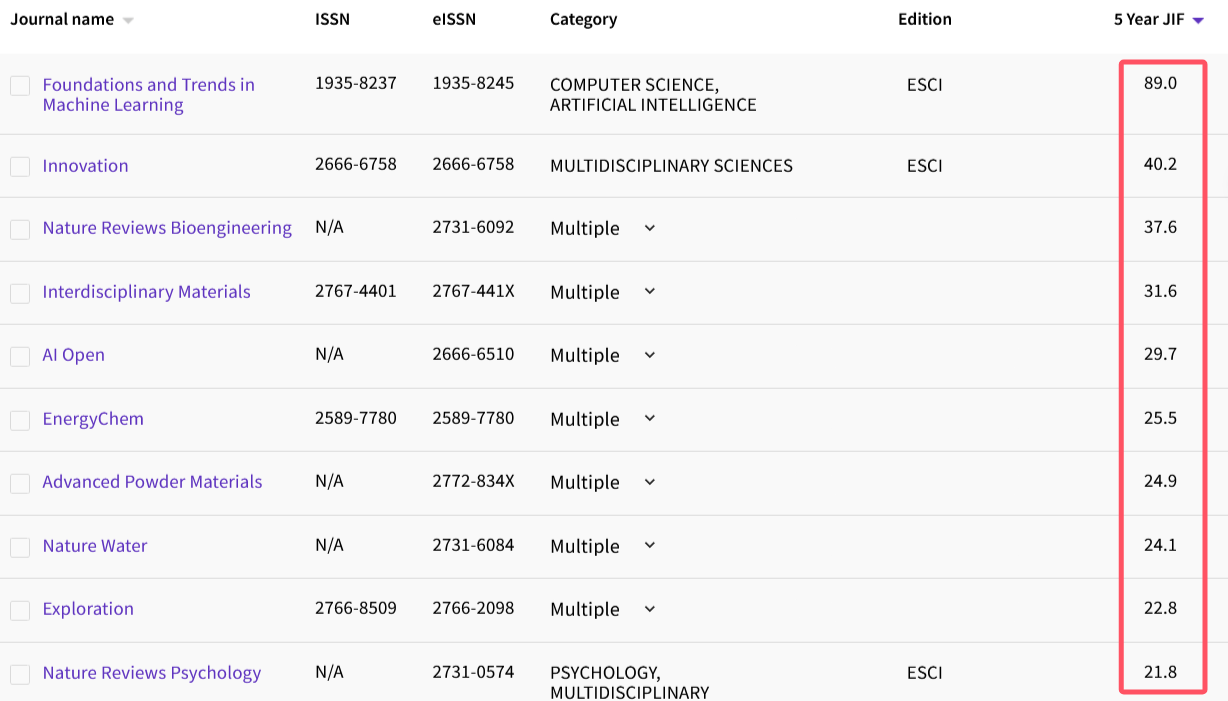Select the Innovation row checkbox
Image resolution: width=1228 pixels, height=701 pixels.
tap(20, 167)
